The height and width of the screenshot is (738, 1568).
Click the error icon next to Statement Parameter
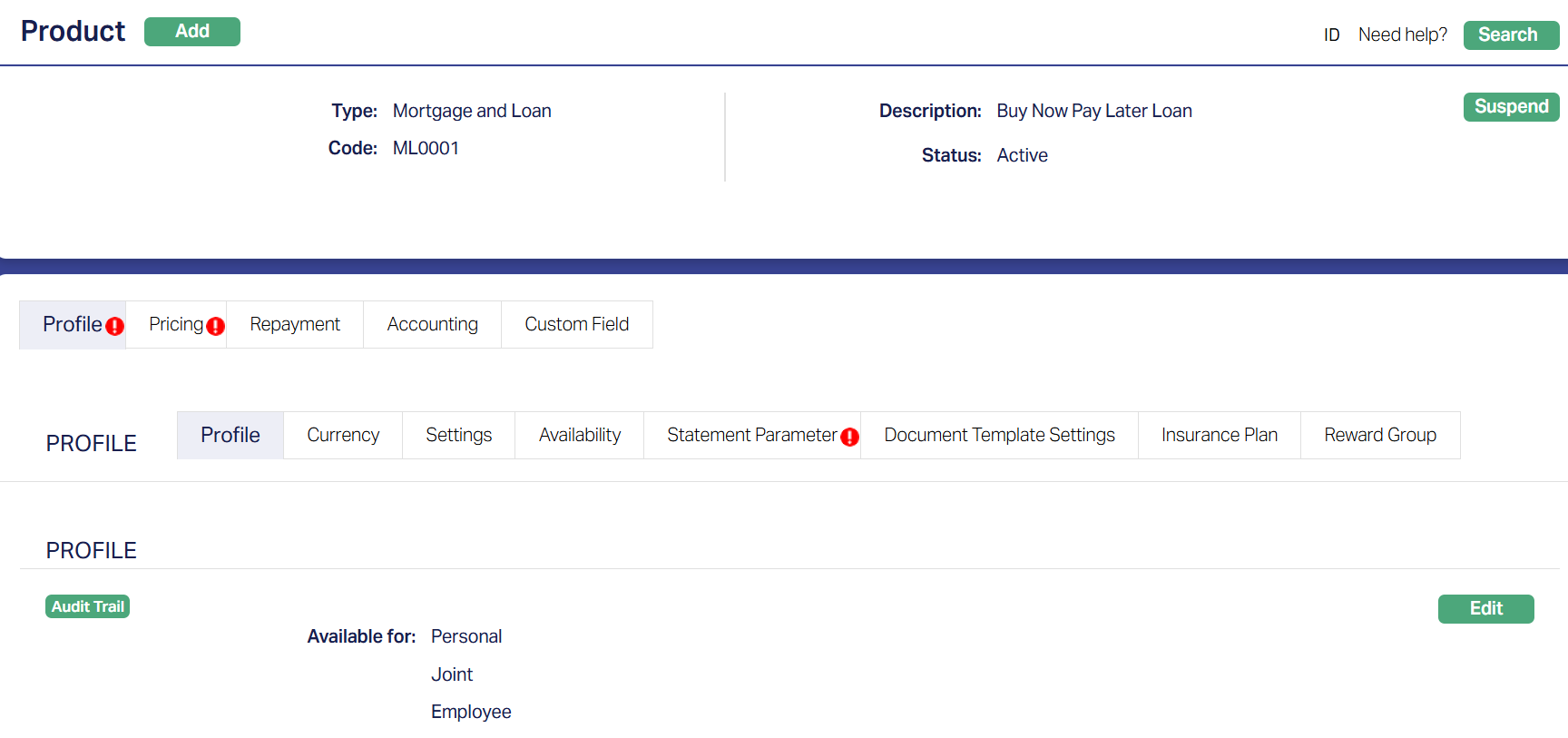pos(849,438)
